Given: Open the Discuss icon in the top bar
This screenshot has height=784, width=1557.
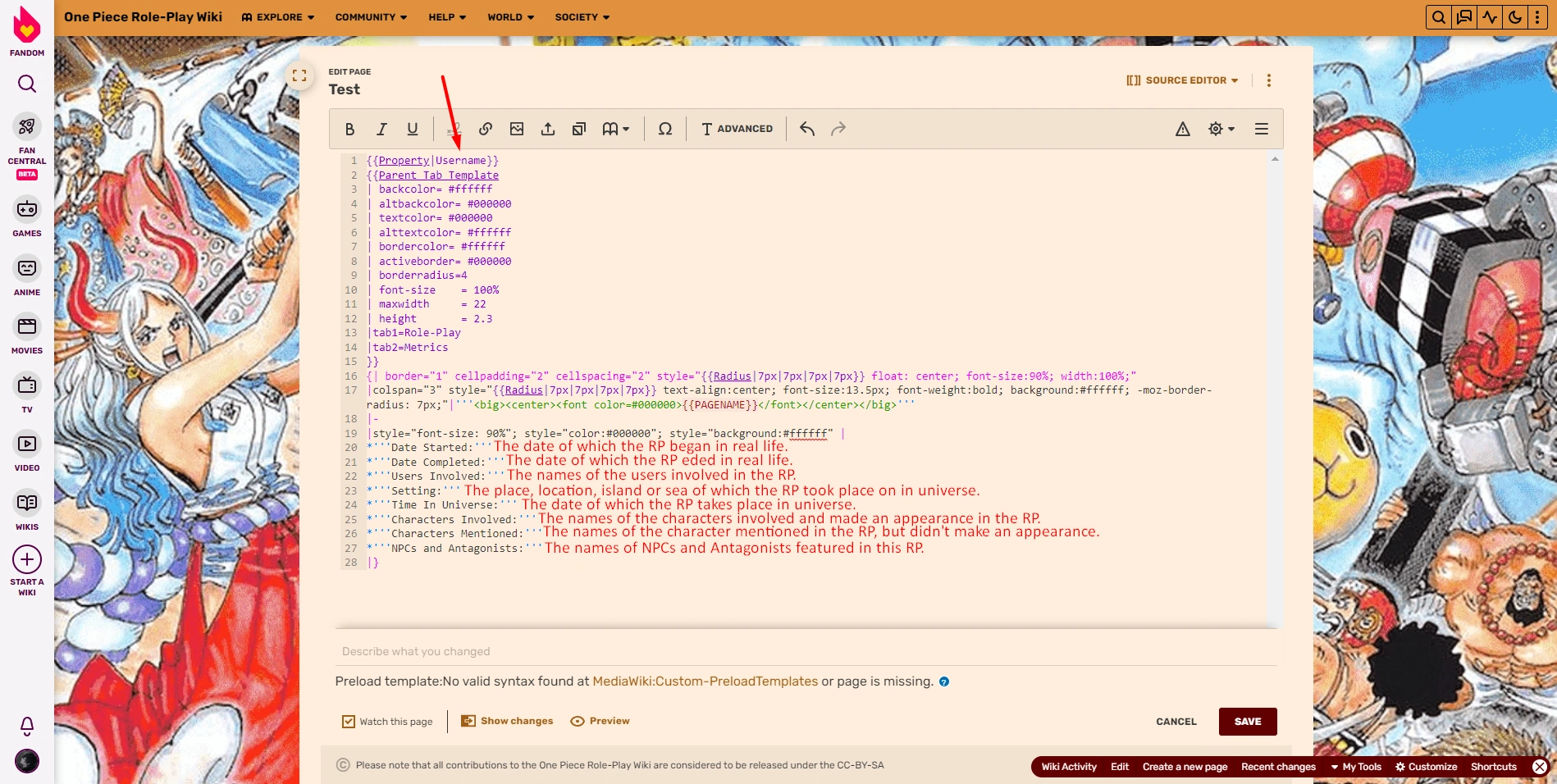Looking at the screenshot, I should pyautogui.click(x=1464, y=17).
